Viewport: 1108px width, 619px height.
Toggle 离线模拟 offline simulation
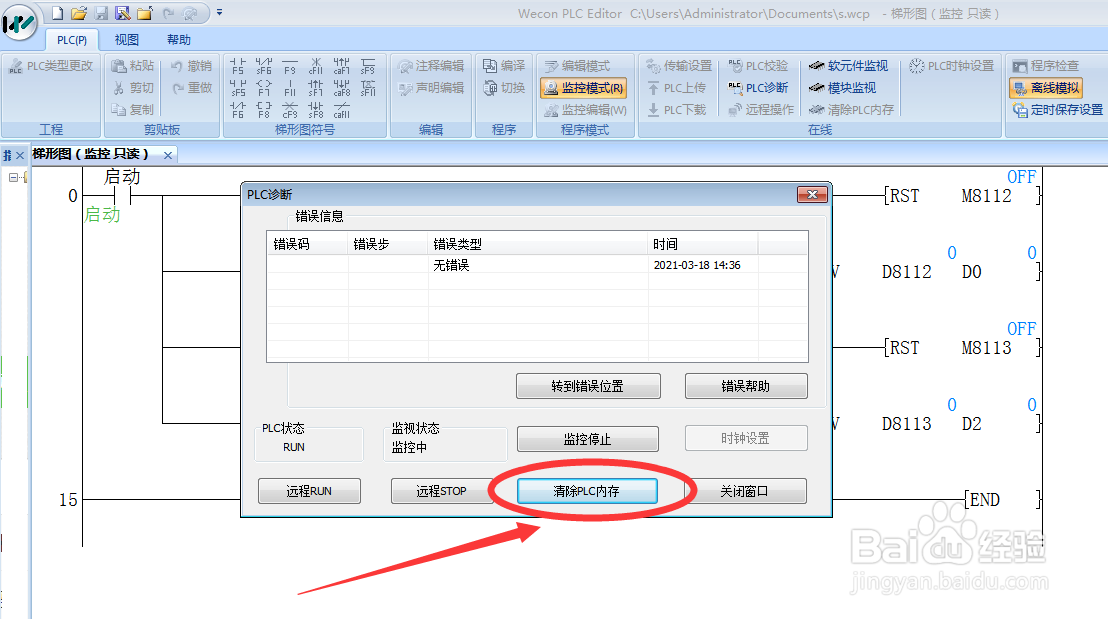tap(1046, 88)
